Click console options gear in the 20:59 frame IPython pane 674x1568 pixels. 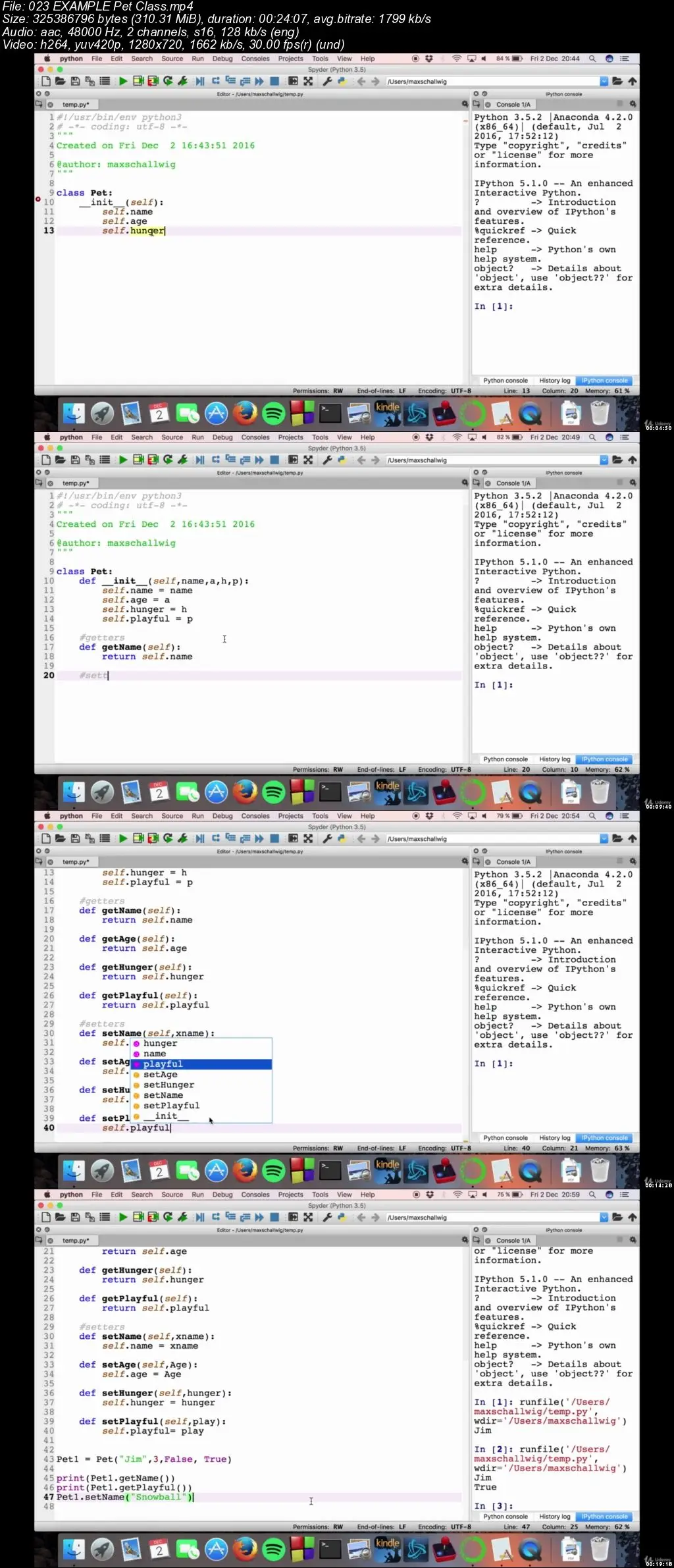tap(633, 1240)
